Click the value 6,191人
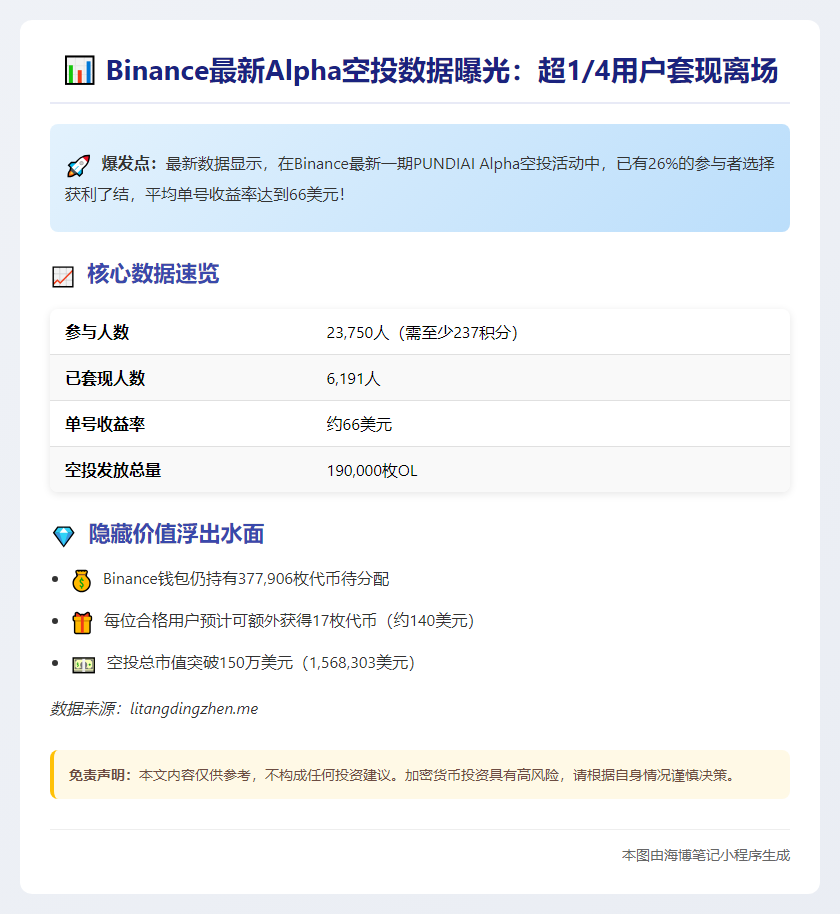The width and height of the screenshot is (840, 914). coord(353,379)
